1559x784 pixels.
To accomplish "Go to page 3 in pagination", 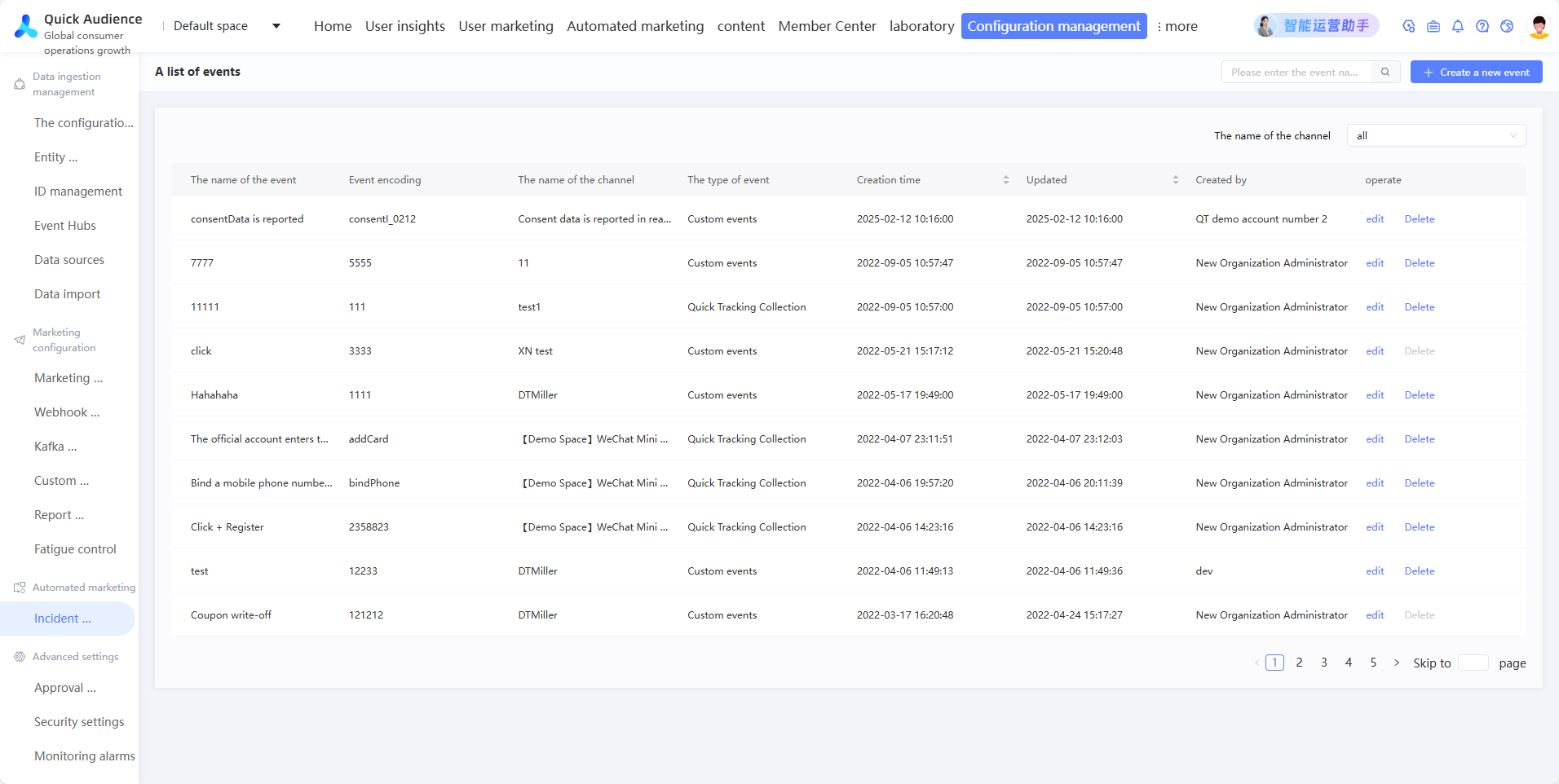I will [x=1324, y=663].
